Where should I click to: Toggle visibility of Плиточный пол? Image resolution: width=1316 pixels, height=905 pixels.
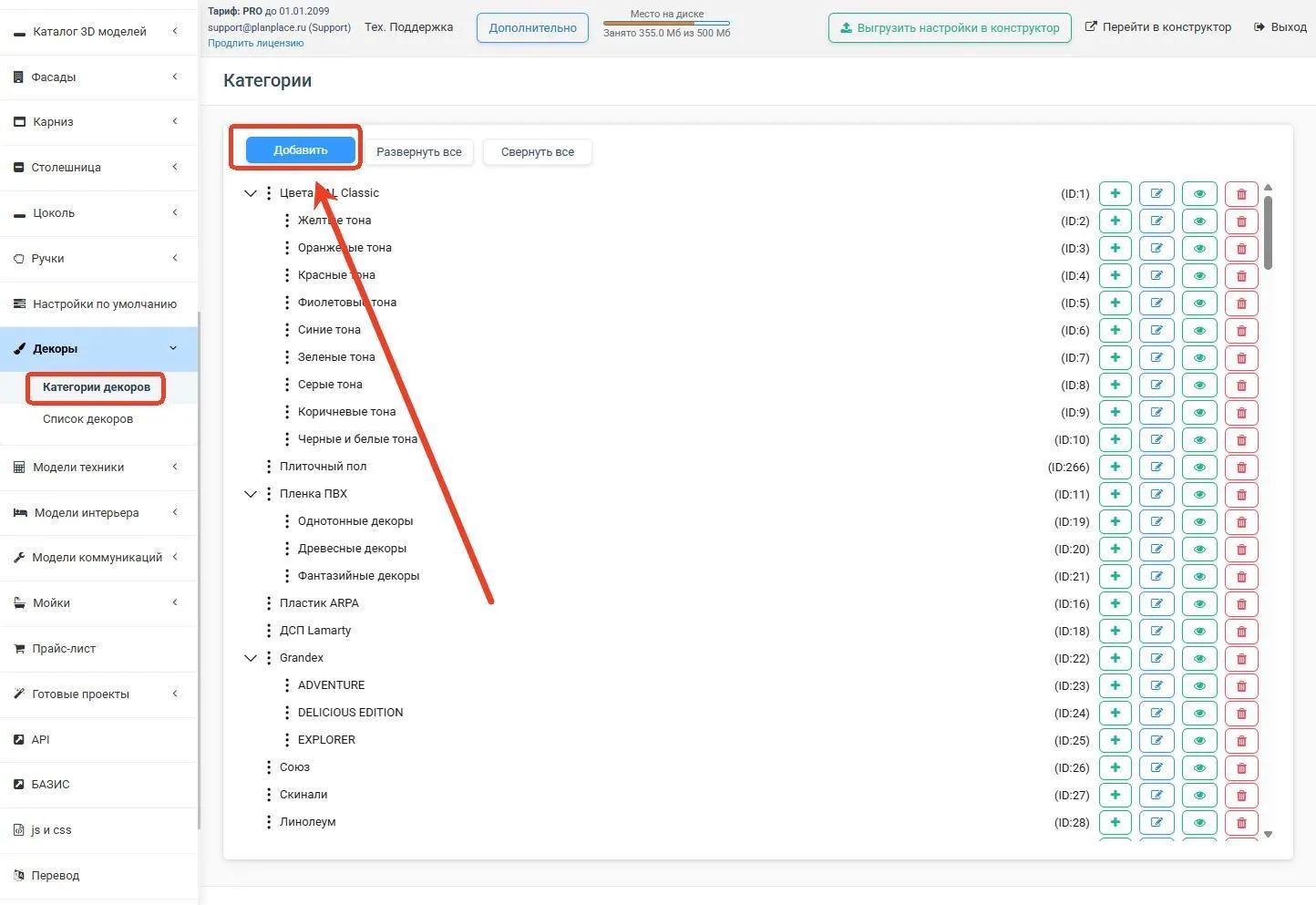click(x=1199, y=467)
